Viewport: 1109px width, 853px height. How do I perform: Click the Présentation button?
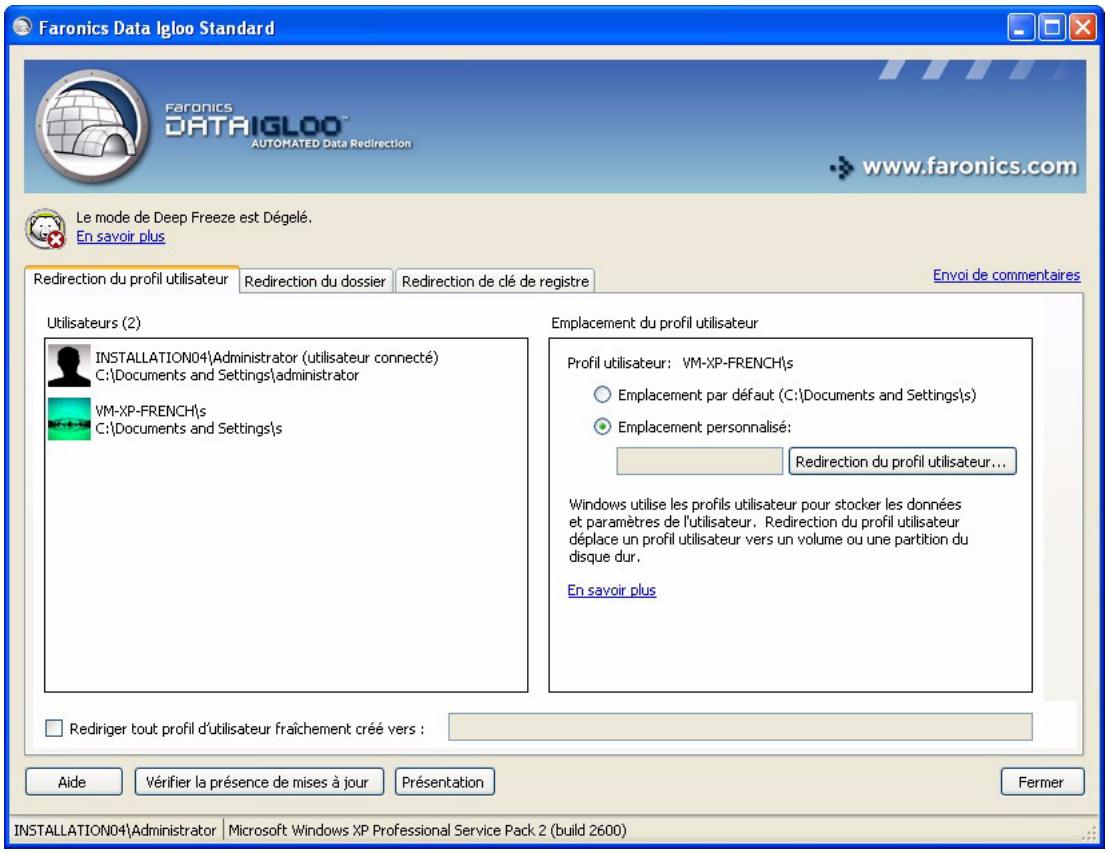444,782
